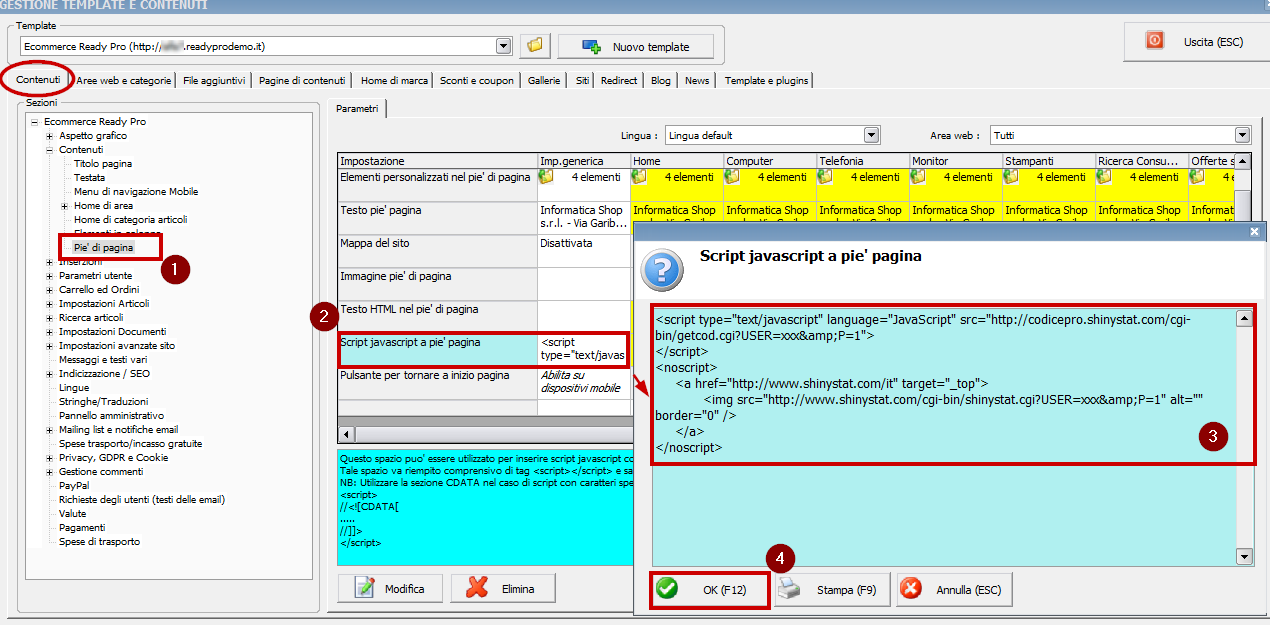Click the Impostazione column header
1270x625 pixels.
[437, 161]
